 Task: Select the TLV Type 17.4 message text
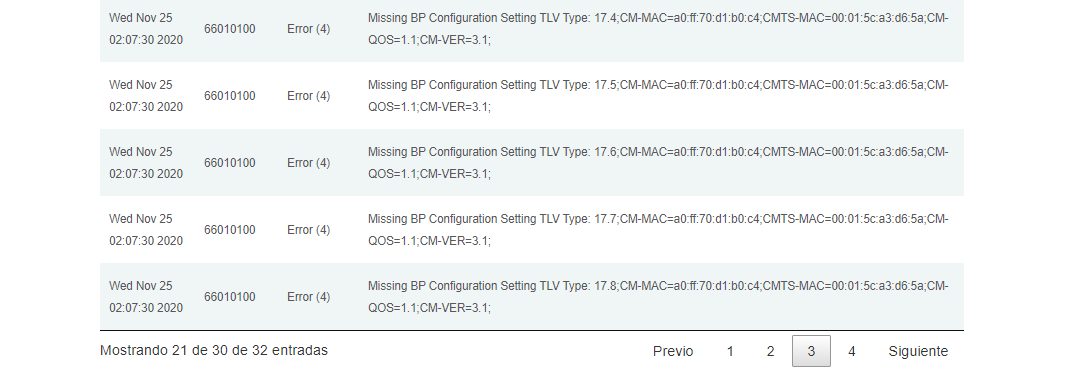pos(658,29)
